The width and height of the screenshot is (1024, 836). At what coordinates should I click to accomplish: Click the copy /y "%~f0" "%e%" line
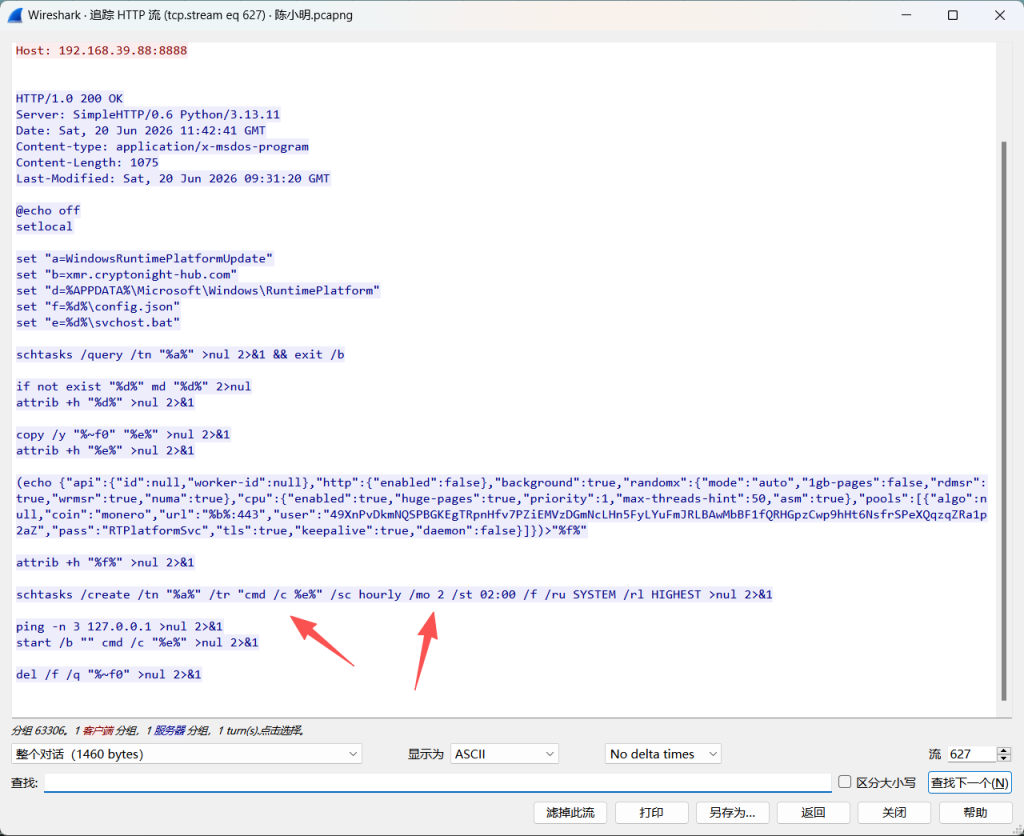click(x=123, y=434)
